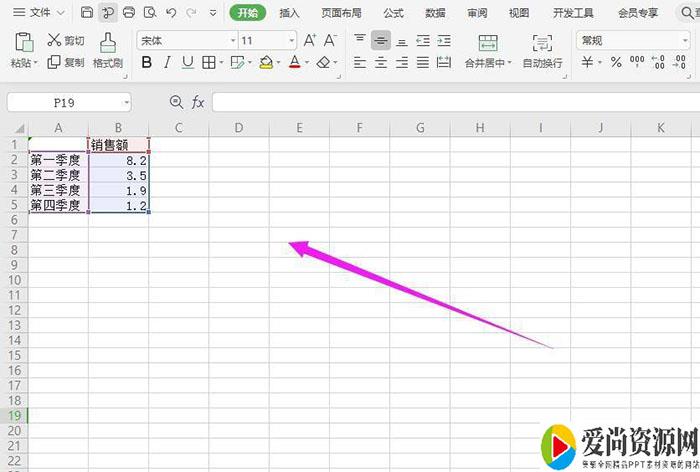Viewport: 700px width, 472px height.
Task: Increase font size with A+ icon
Action: pos(309,41)
